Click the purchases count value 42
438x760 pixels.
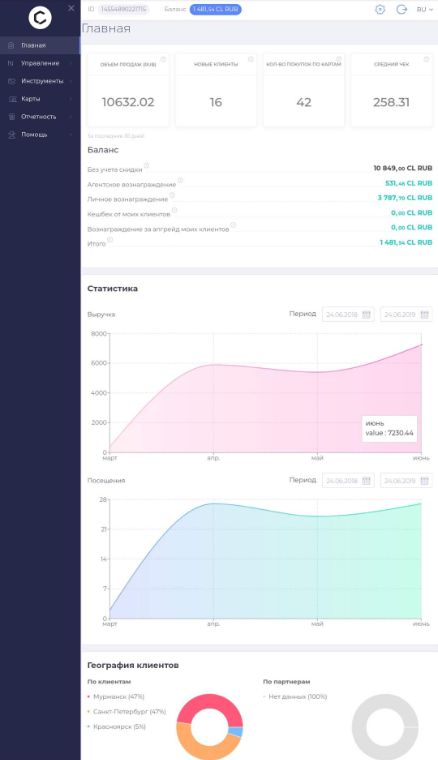(x=304, y=102)
